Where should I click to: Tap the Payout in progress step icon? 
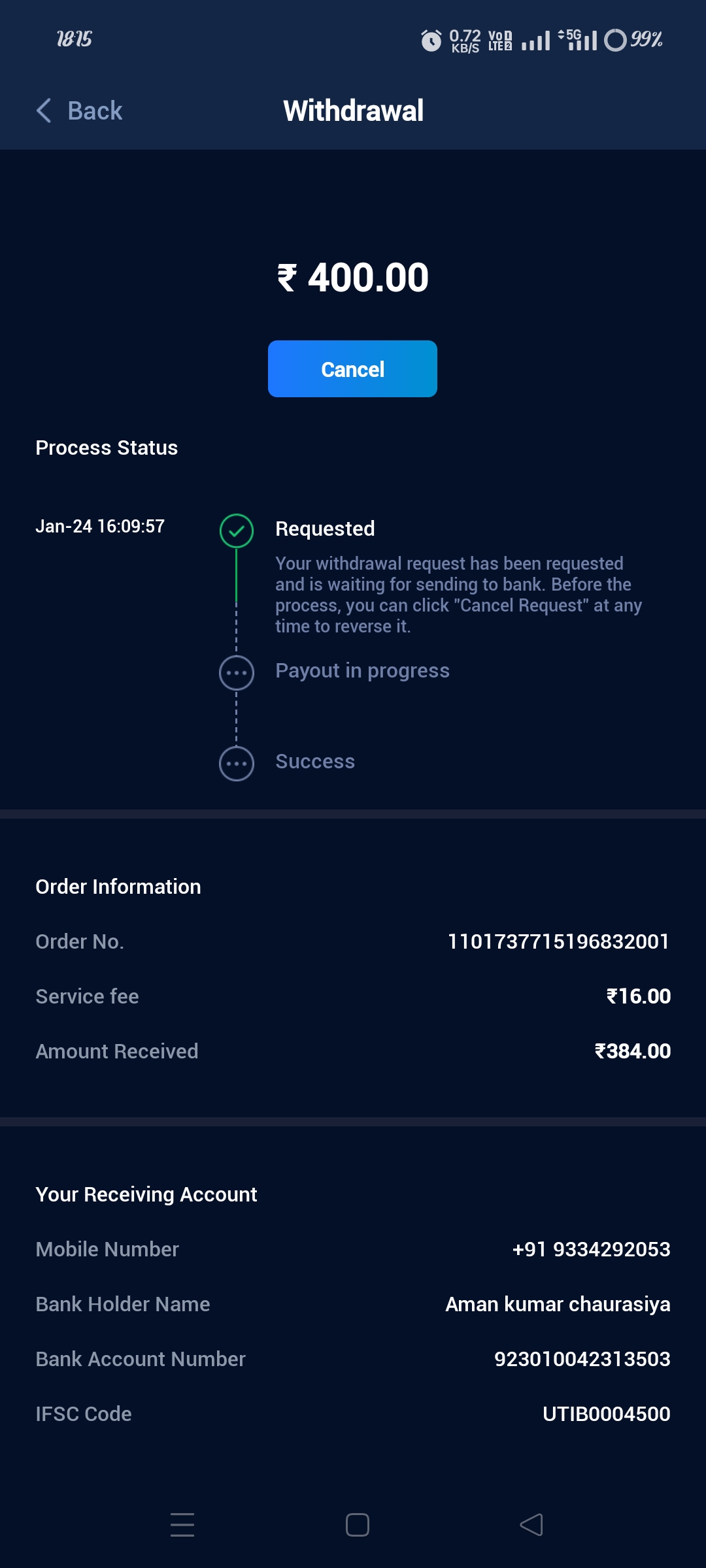(237, 673)
